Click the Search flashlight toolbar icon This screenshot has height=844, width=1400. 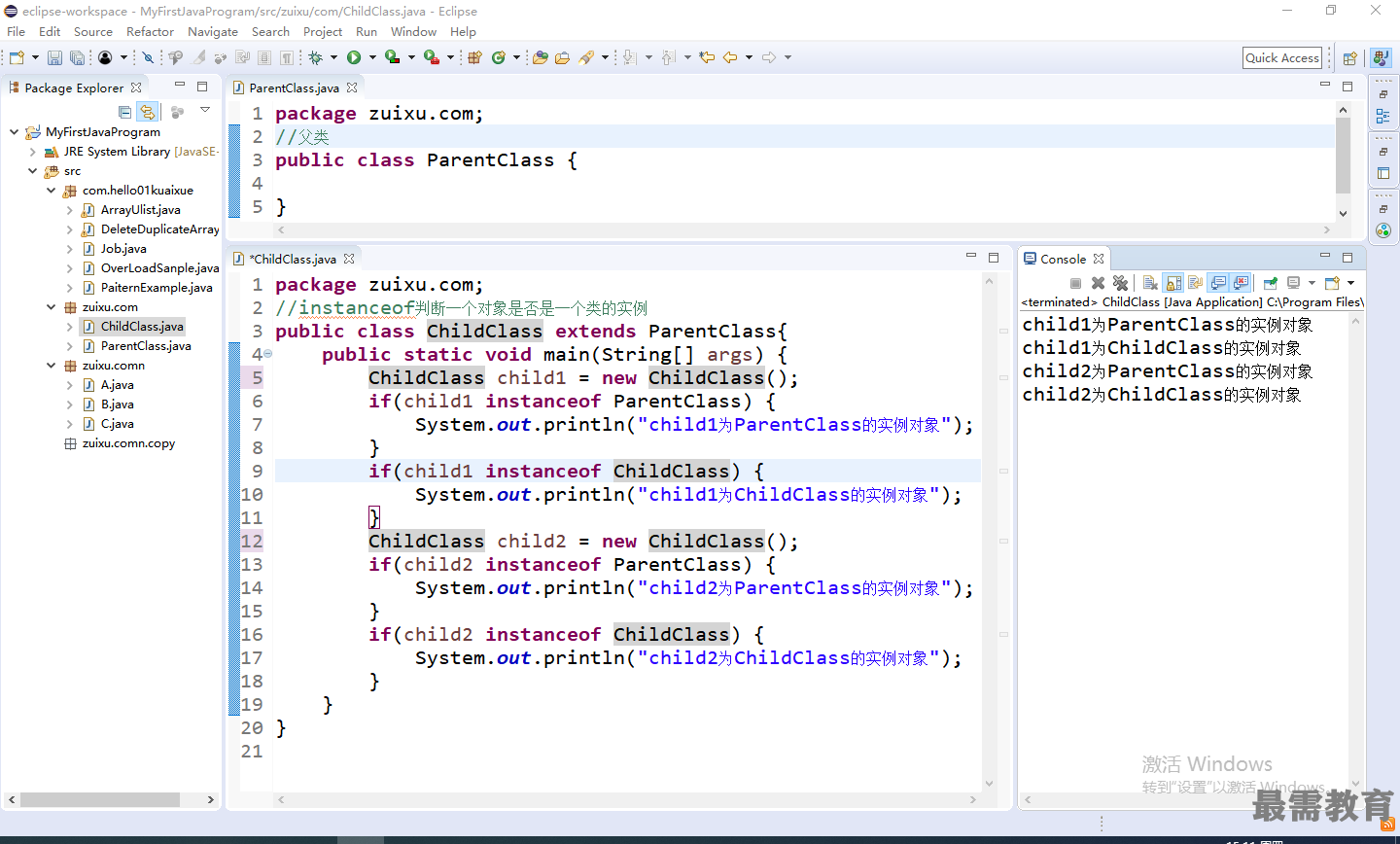point(586,57)
